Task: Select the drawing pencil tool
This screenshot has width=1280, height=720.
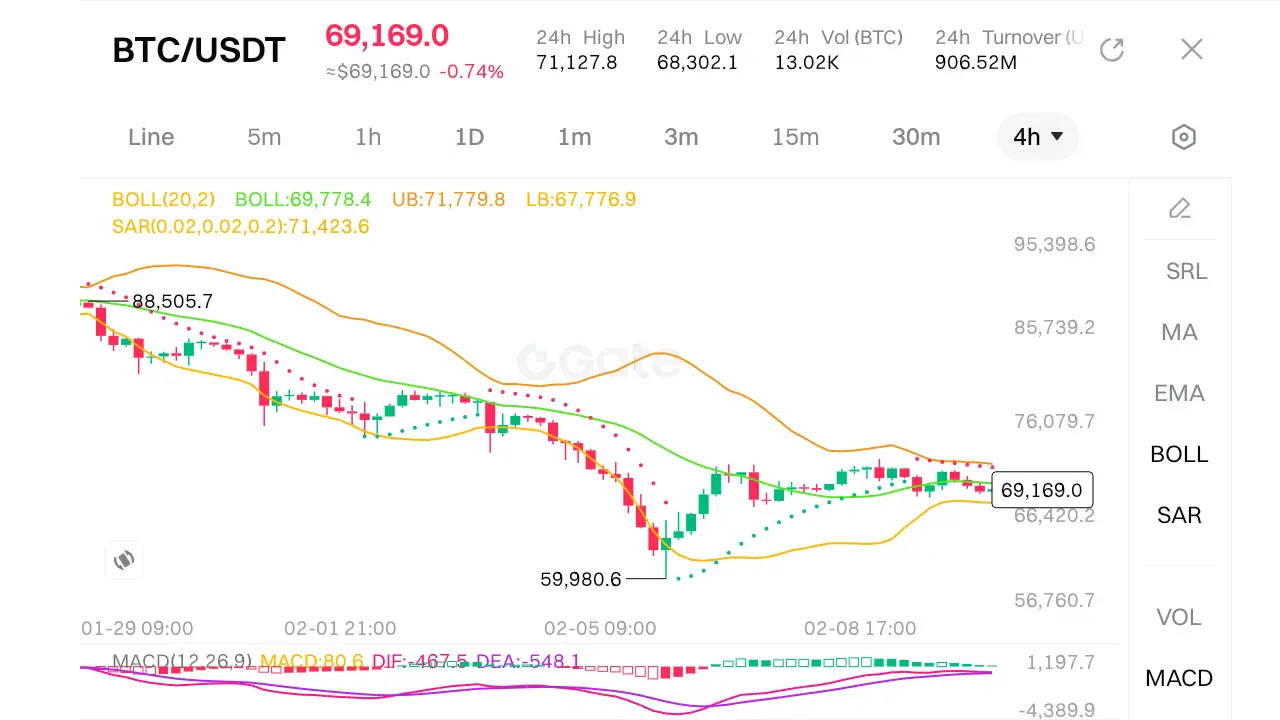Action: pyautogui.click(x=1180, y=208)
